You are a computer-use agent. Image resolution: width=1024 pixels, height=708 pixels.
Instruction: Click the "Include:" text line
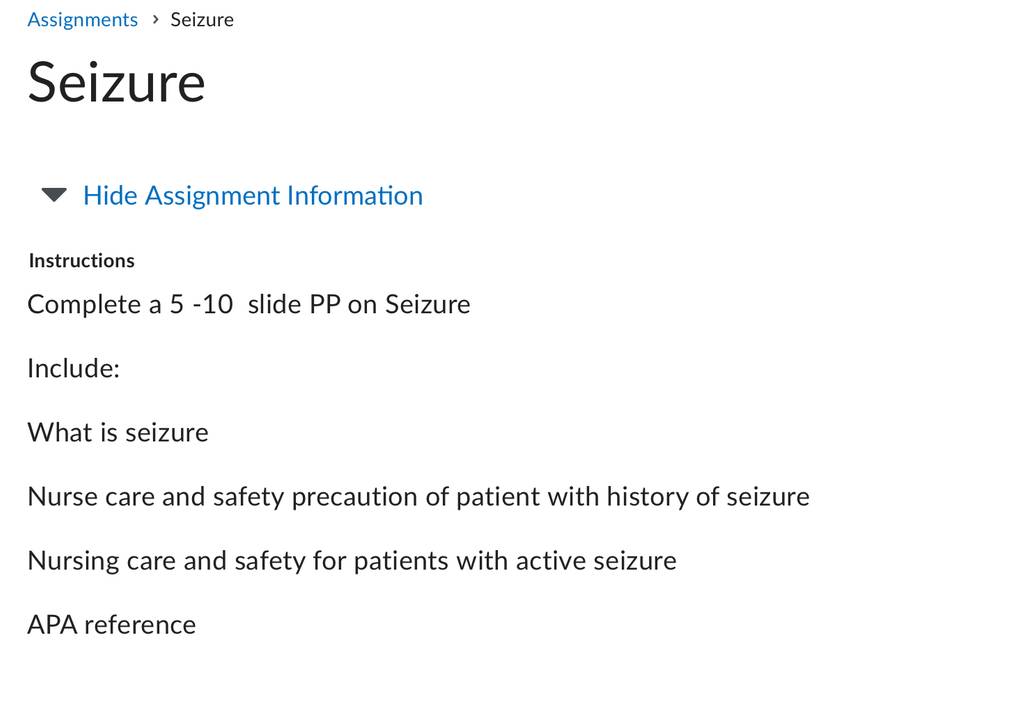click(x=73, y=368)
